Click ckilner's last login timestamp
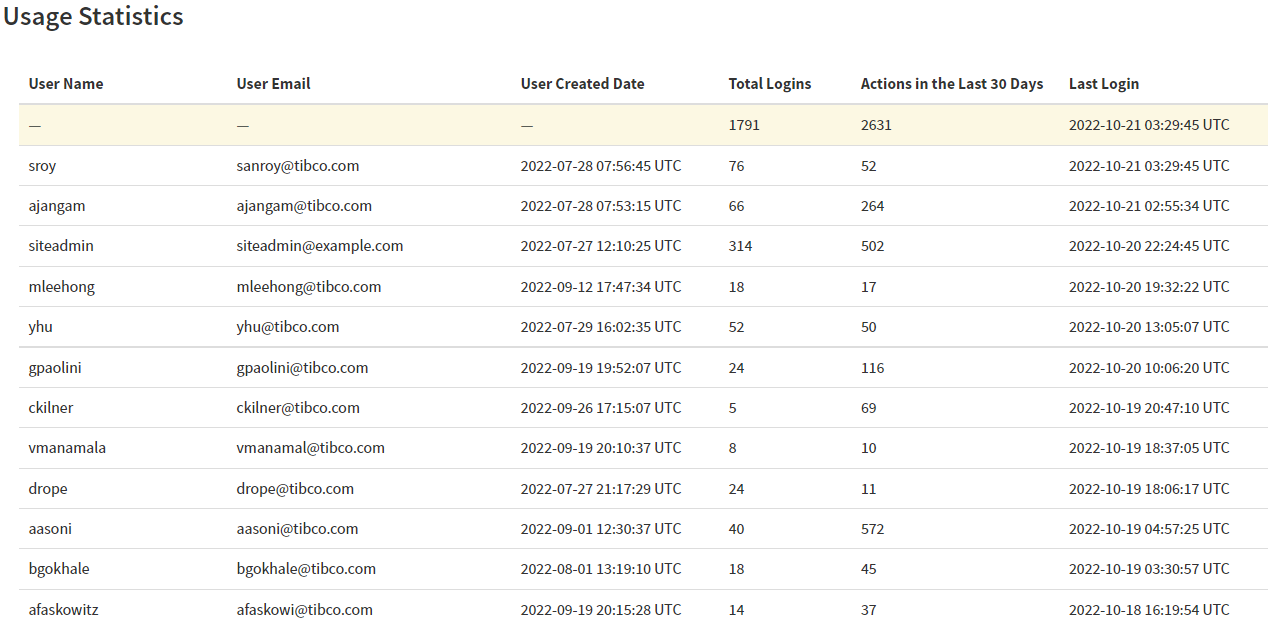The image size is (1284, 625). [1148, 408]
